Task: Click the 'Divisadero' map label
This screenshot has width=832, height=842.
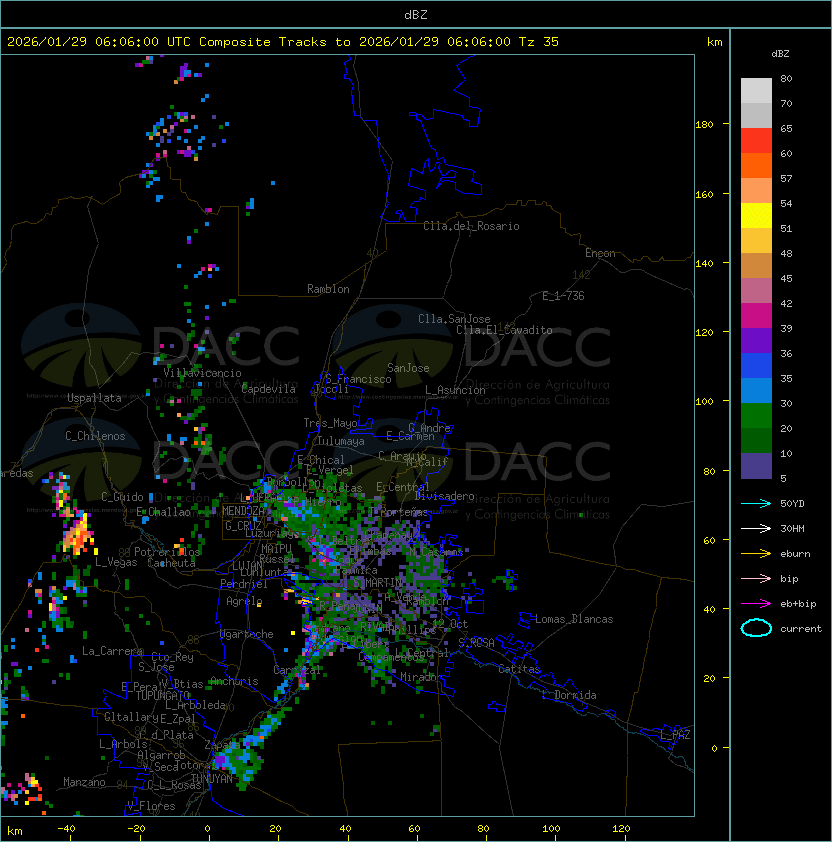Action: (x=444, y=496)
